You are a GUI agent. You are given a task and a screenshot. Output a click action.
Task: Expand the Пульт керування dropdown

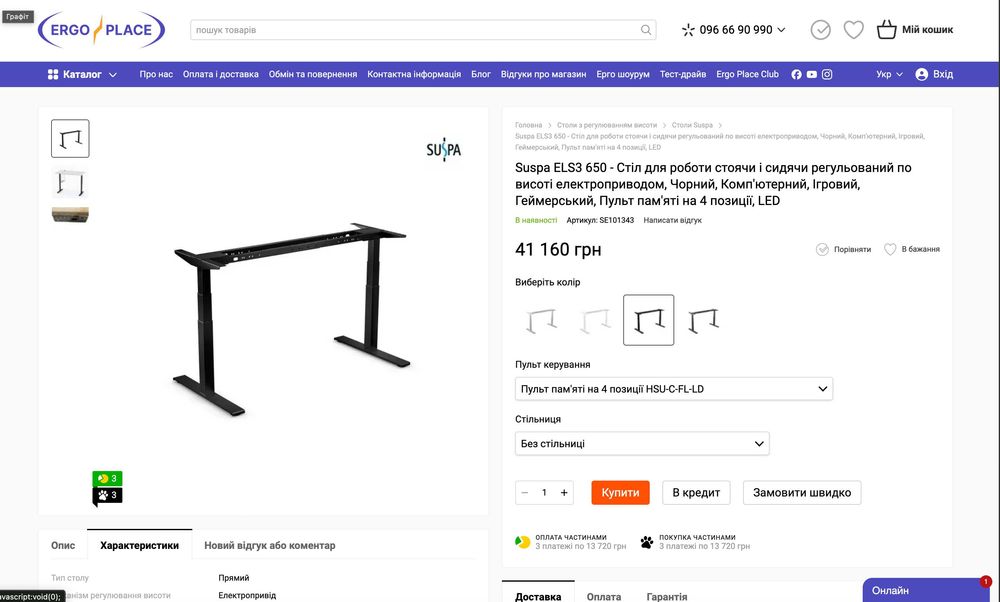pyautogui.click(x=674, y=388)
